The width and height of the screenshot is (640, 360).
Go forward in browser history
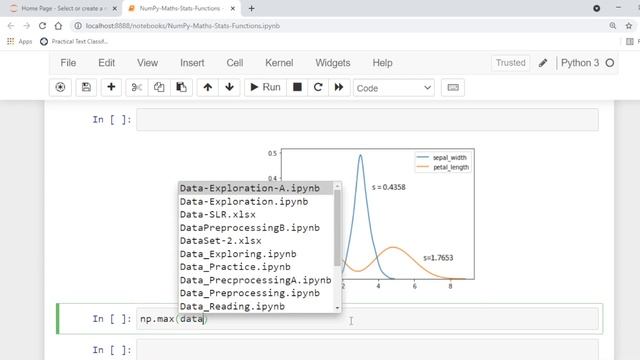tap(27, 26)
